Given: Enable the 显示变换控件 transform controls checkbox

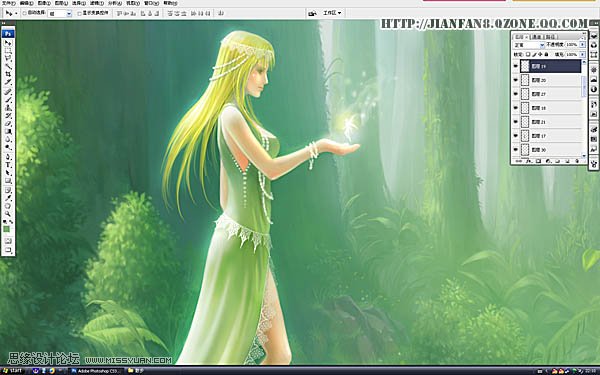Looking at the screenshot, I should click(x=80, y=13).
